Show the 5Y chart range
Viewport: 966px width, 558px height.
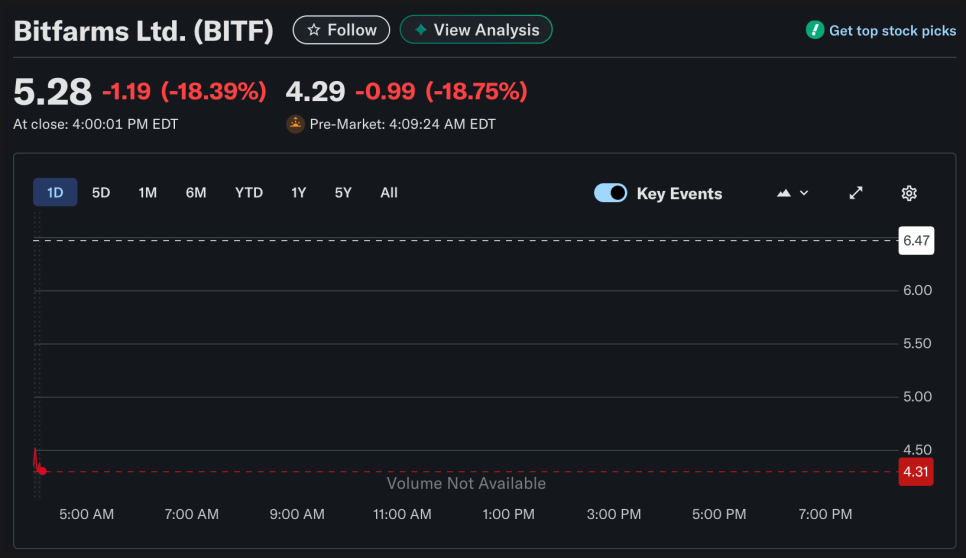pos(343,192)
